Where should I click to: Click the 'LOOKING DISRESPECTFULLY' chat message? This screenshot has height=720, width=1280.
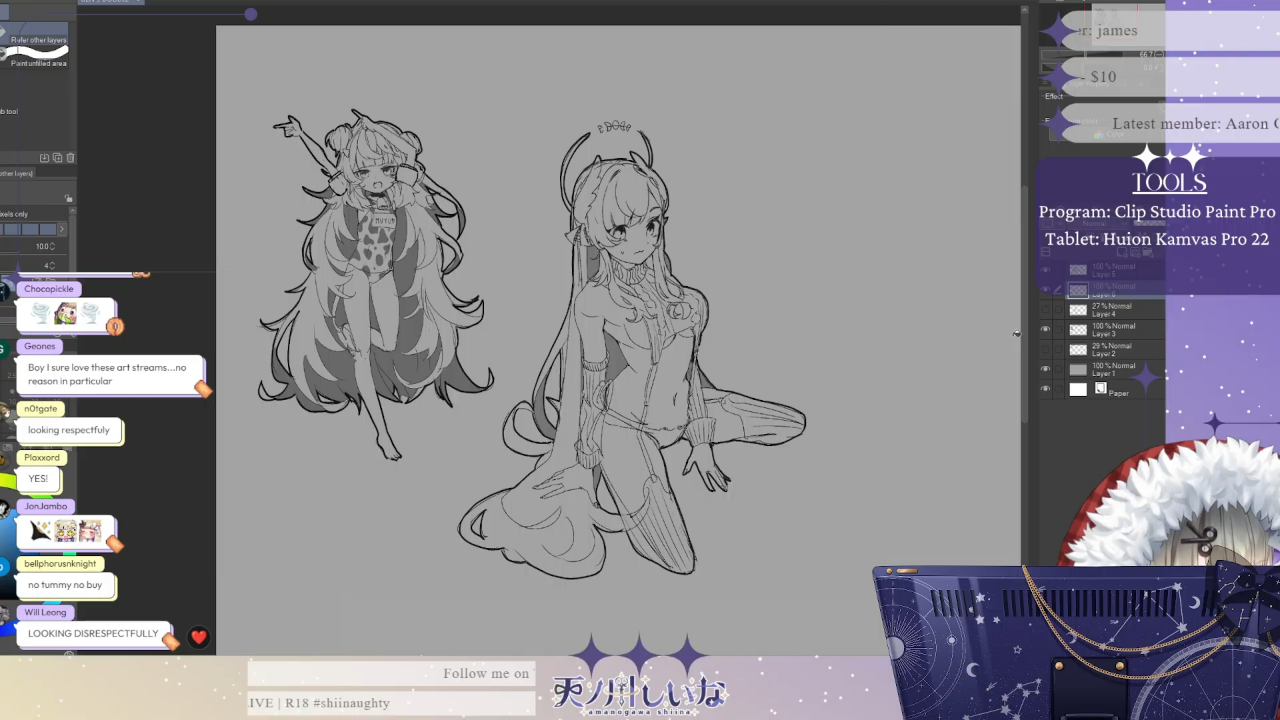tap(93, 634)
